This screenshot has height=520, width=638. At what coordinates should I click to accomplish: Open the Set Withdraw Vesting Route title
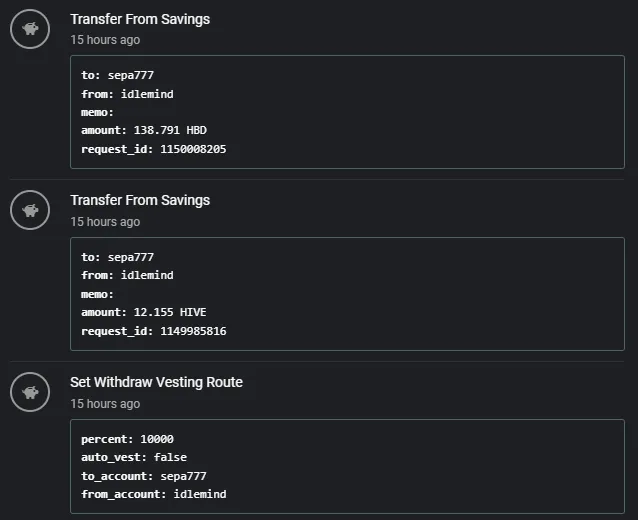pyautogui.click(x=156, y=382)
